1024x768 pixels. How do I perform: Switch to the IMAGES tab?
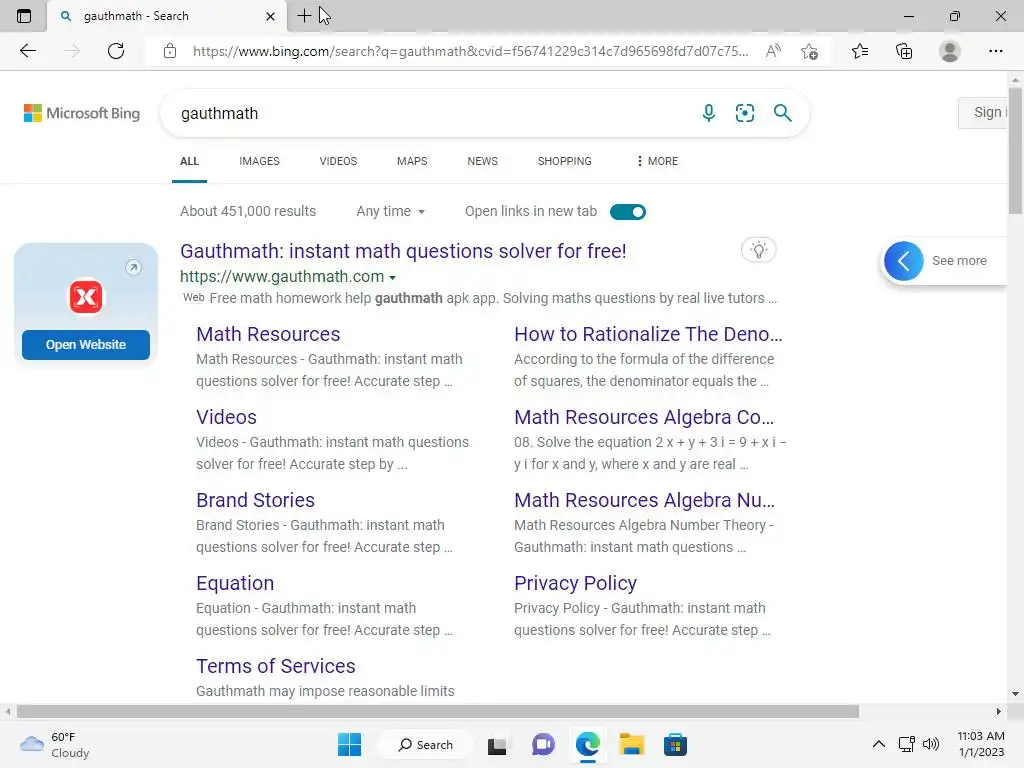coord(259,161)
